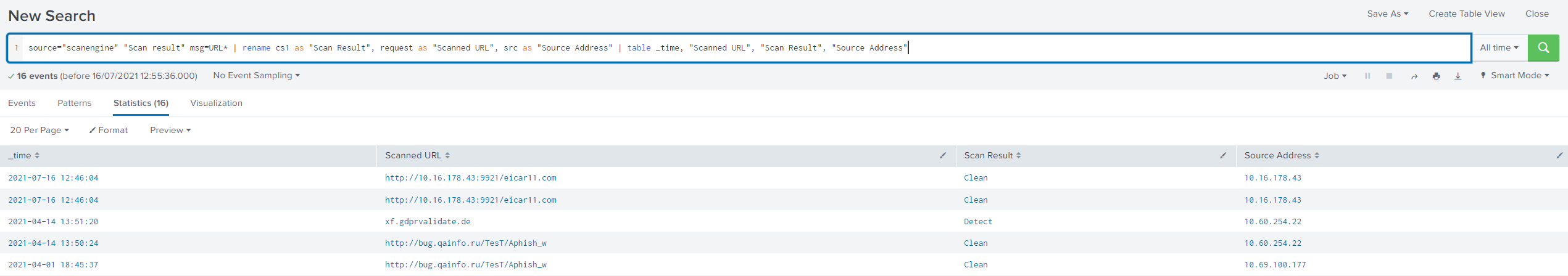The width and height of the screenshot is (1568, 276).
Task: Switch to the Visualization tab
Action: (216, 103)
